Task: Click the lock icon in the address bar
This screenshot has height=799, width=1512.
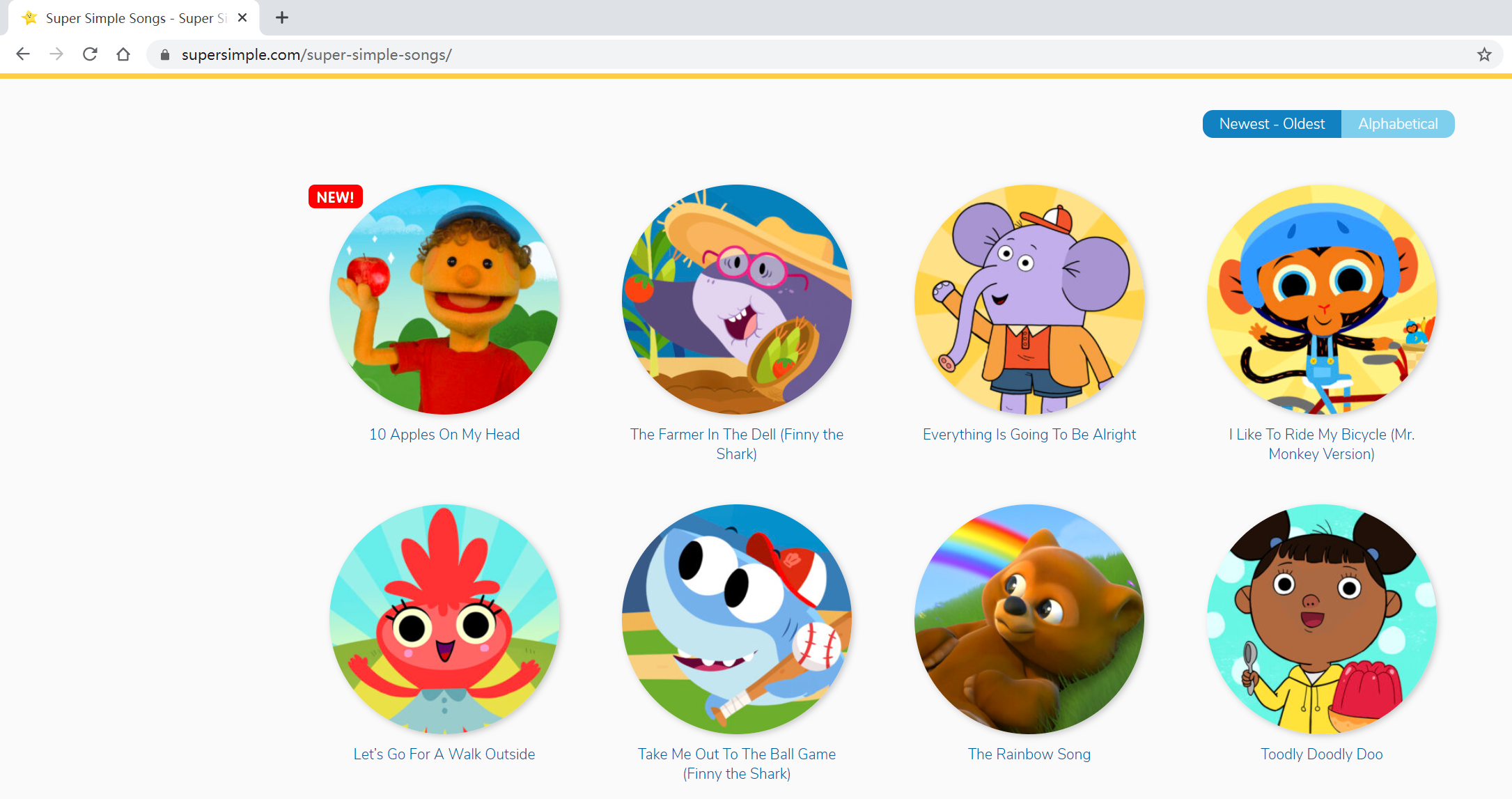Action: point(165,55)
